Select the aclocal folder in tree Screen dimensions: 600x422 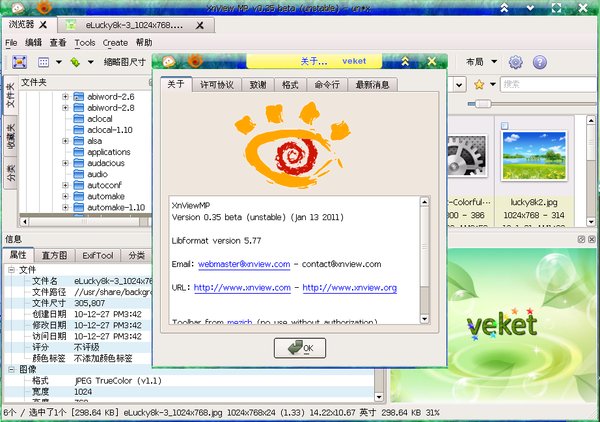click(x=100, y=119)
